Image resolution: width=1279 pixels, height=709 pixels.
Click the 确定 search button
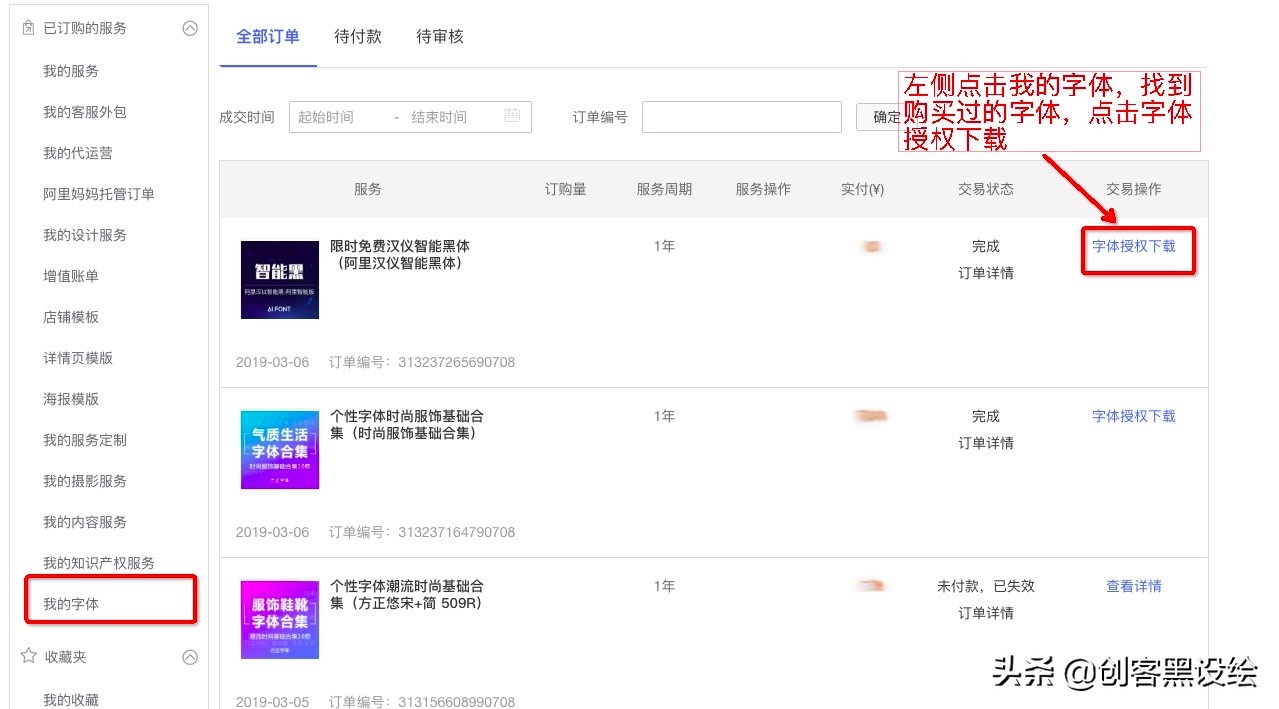click(x=884, y=116)
